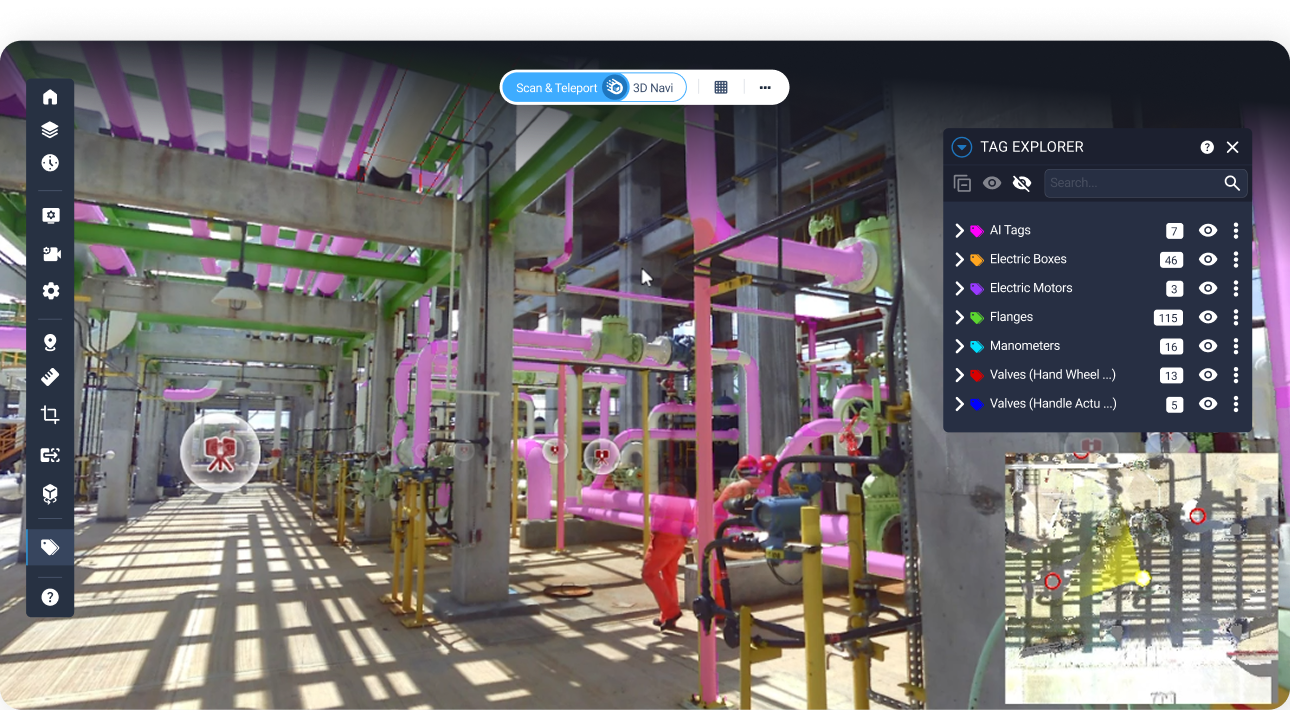The image size is (1290, 710).
Task: Click the copy/duplicate icon in Tag Explorer
Action: (962, 183)
